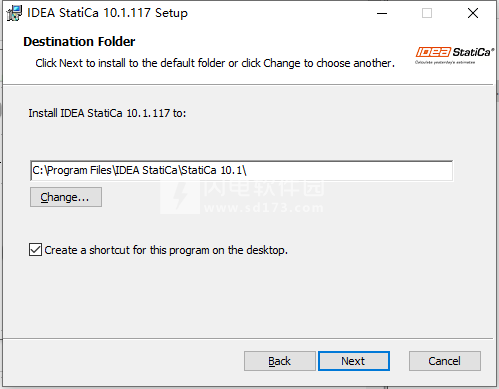This screenshot has width=499, height=389.
Task: Click the 'Install IDEA StatiCa 10.1.117 to:' label
Action: 107,113
